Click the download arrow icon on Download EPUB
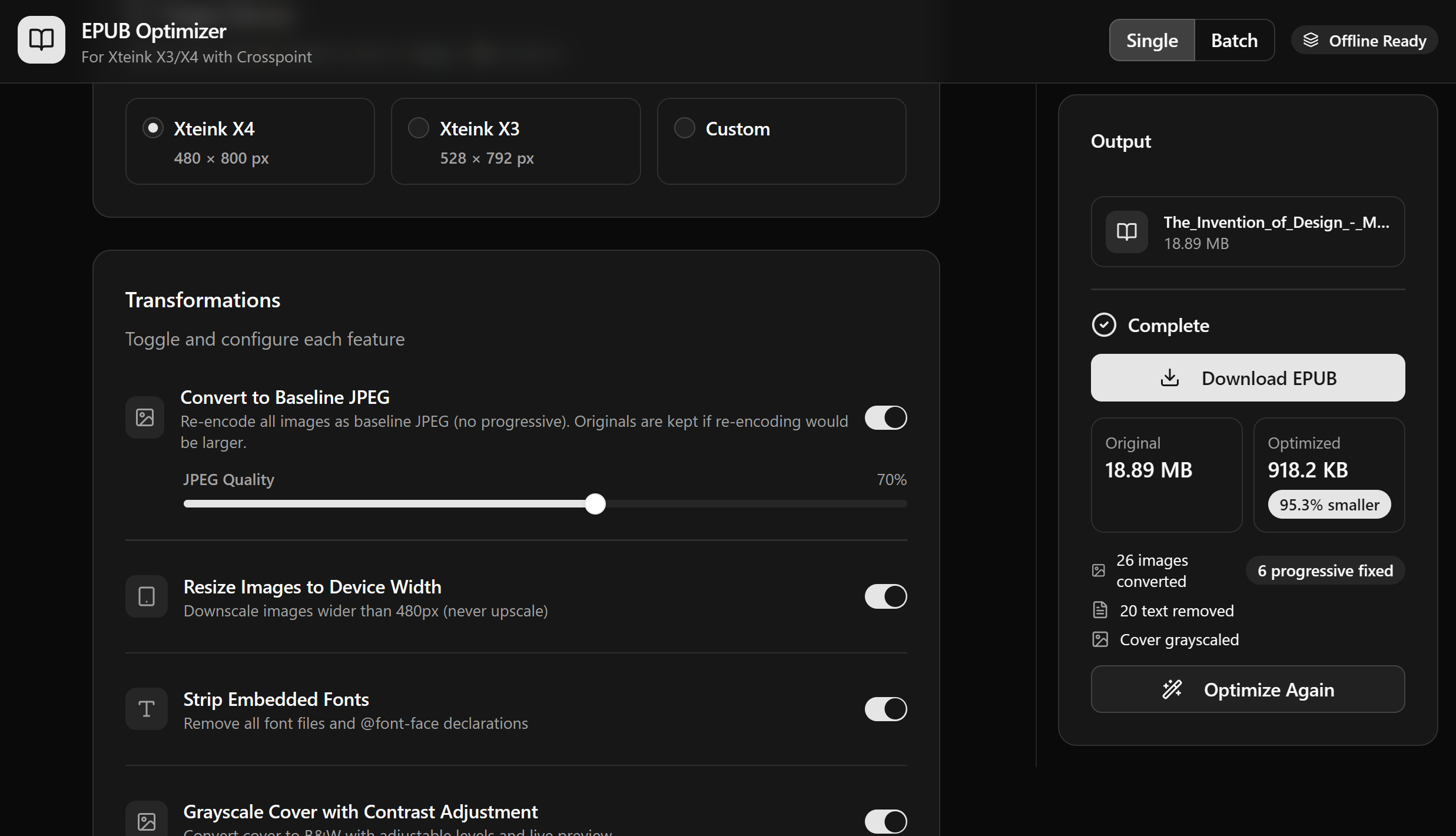 pyautogui.click(x=1170, y=378)
